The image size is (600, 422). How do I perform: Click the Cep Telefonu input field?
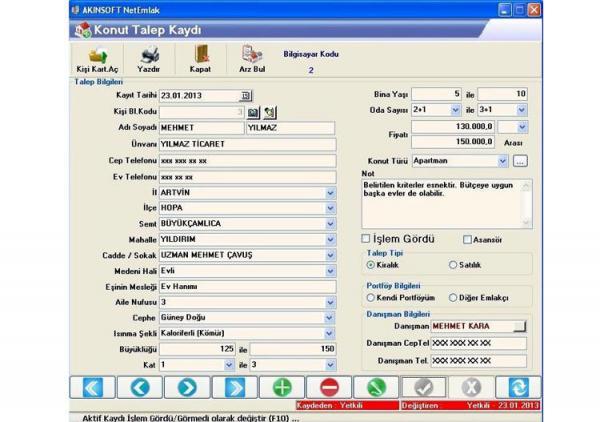point(248,161)
